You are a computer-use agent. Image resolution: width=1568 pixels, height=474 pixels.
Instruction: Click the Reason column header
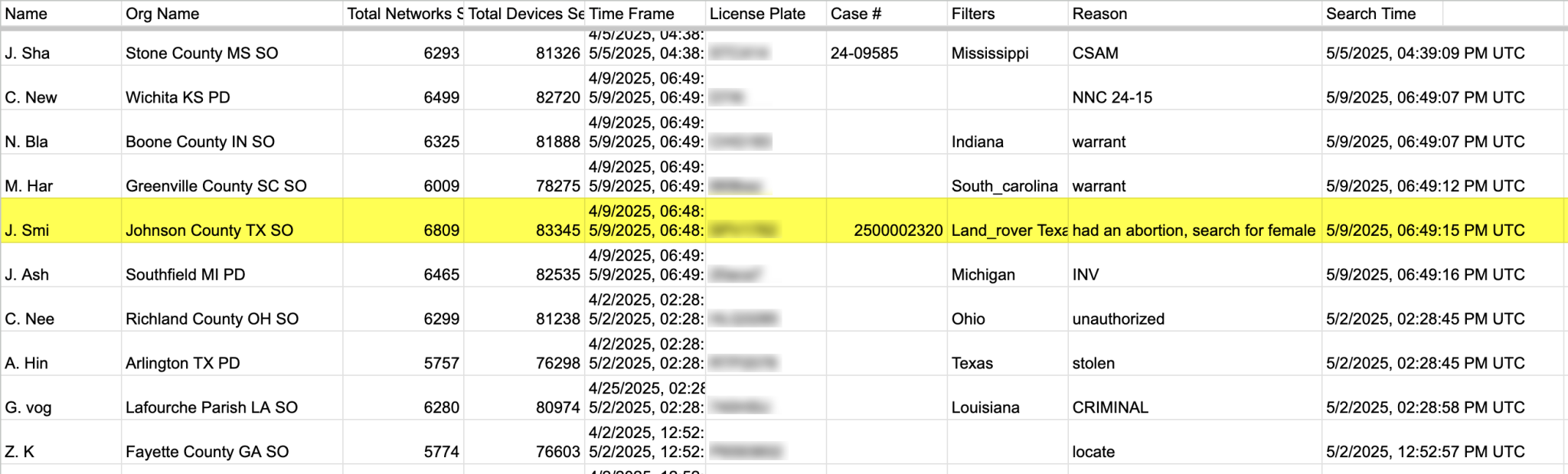[1194, 14]
